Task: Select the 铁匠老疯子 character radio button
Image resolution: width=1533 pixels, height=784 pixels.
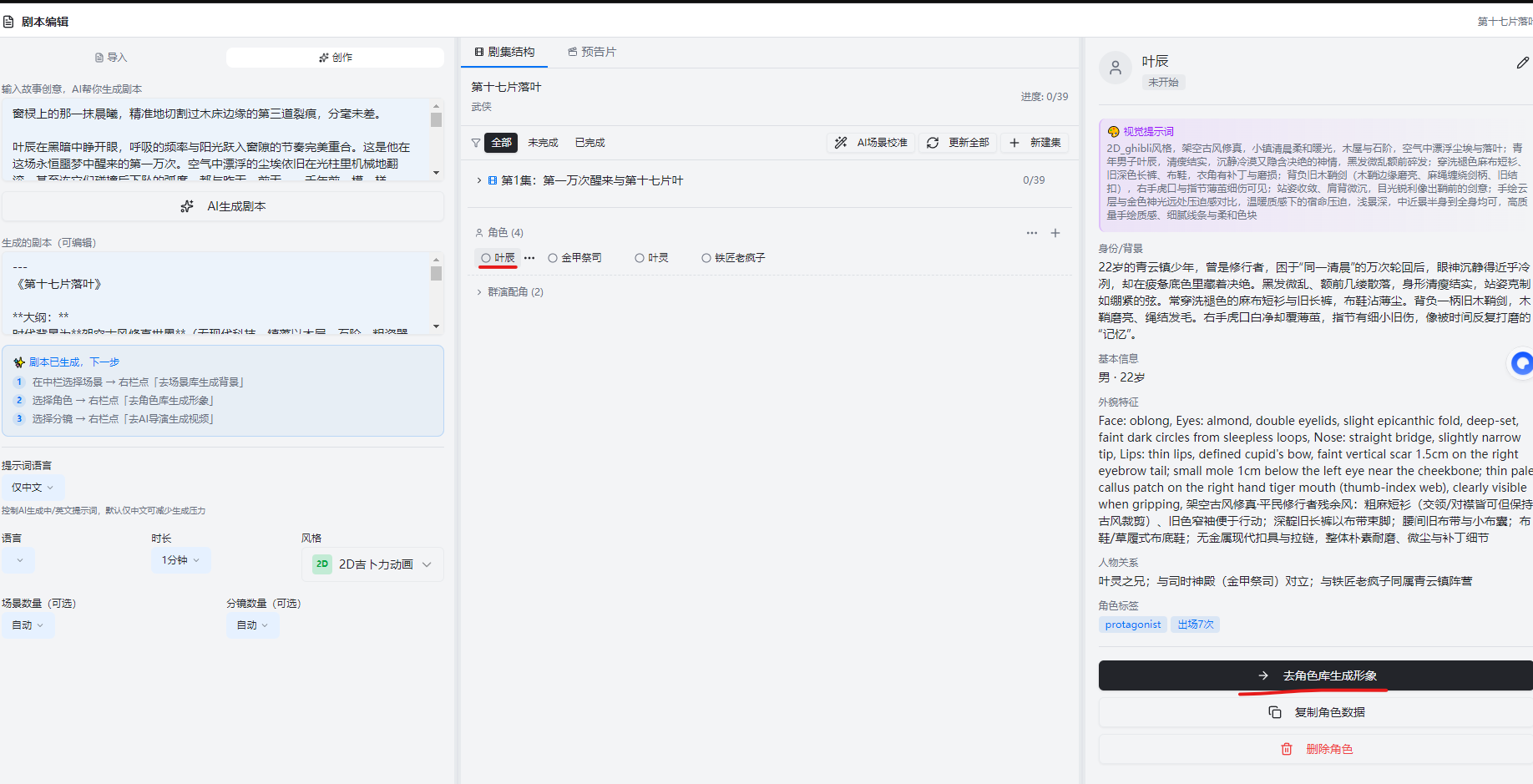Action: [x=706, y=257]
